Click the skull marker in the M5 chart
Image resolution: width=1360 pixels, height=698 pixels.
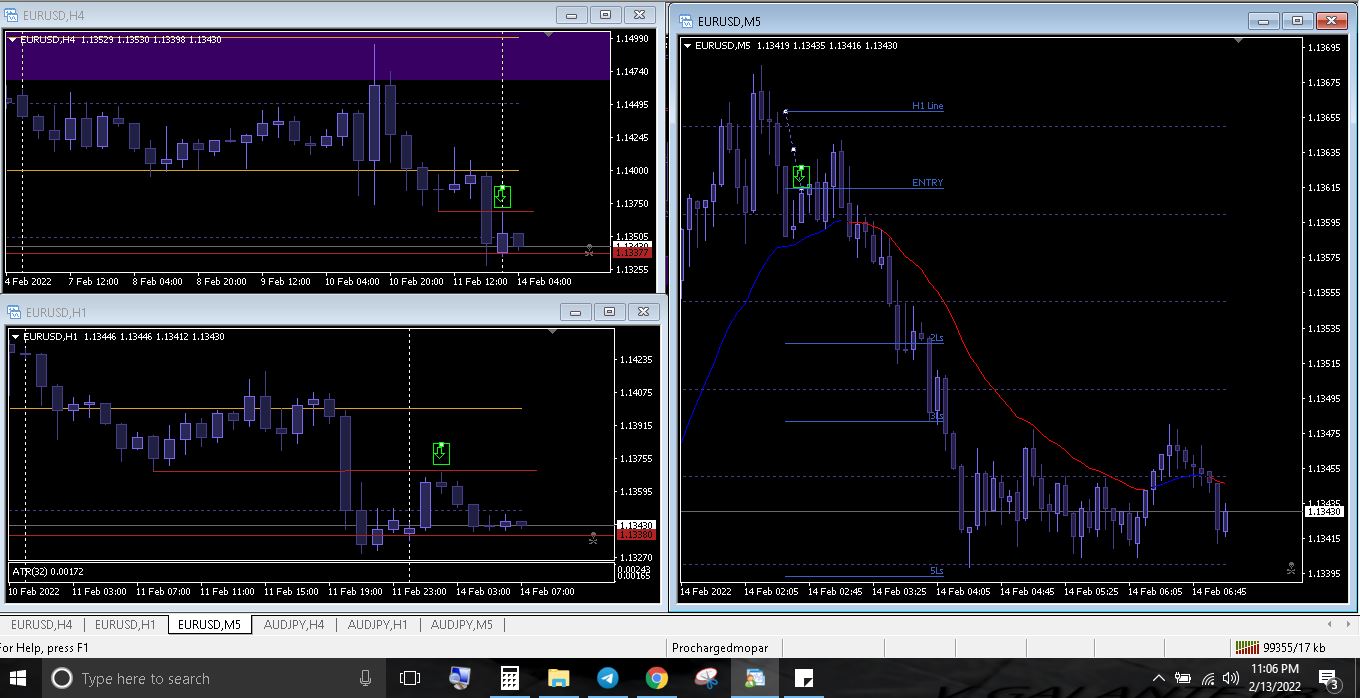[1291, 568]
